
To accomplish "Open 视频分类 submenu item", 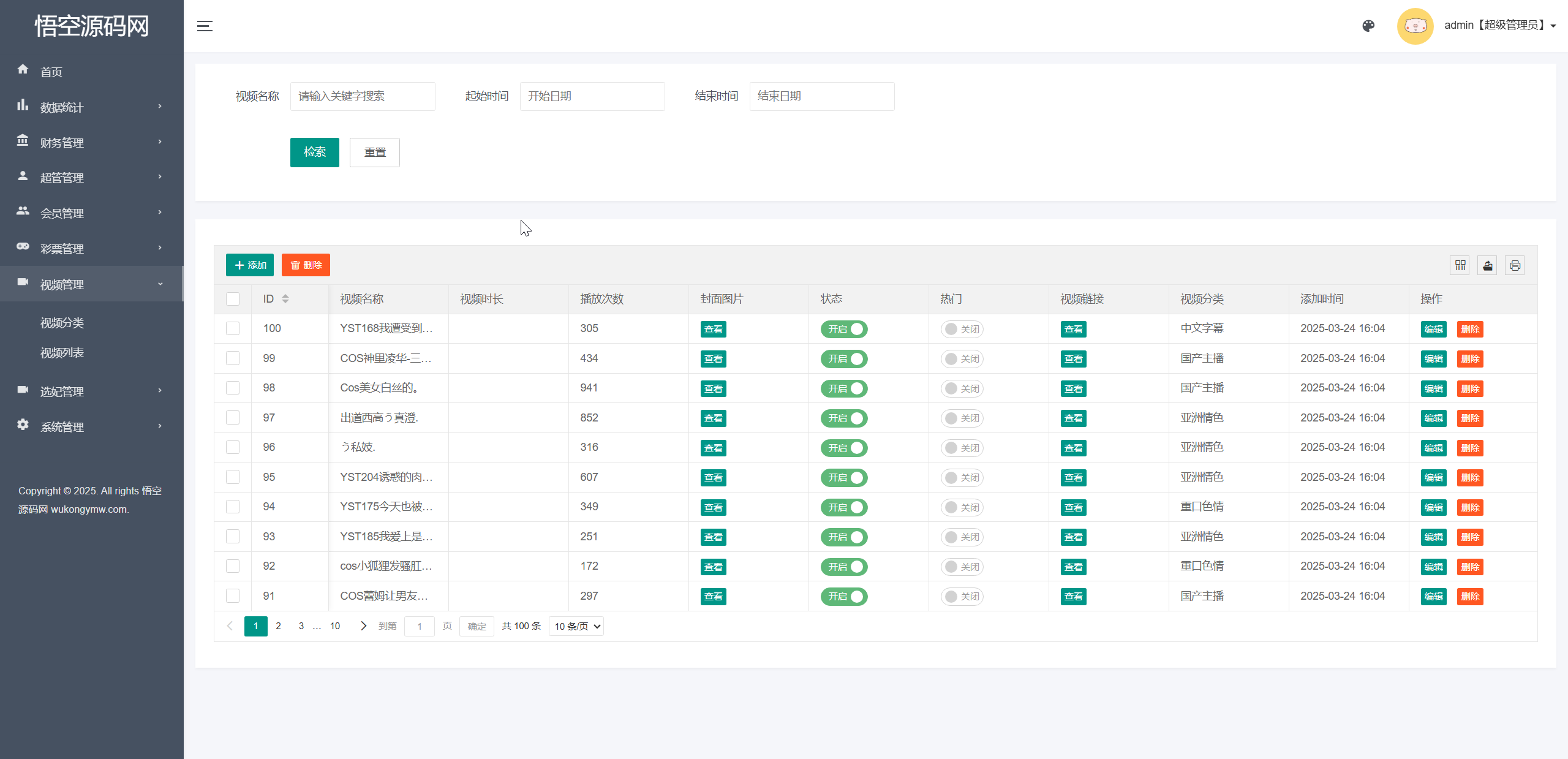I will tap(62, 323).
